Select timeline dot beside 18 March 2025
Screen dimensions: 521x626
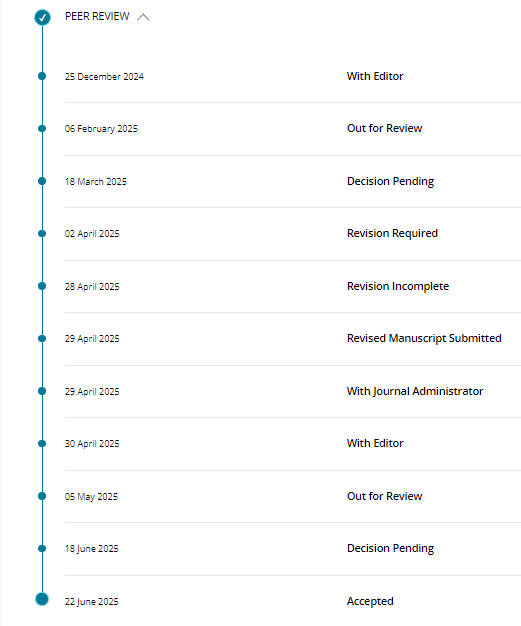click(42, 181)
